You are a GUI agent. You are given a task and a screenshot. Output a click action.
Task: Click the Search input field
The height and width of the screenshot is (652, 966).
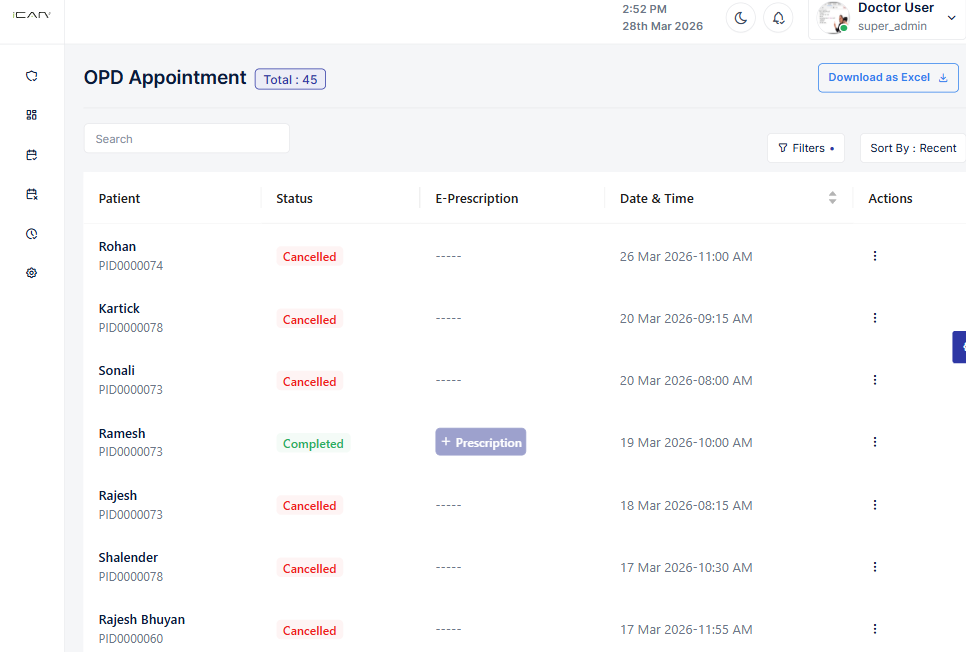(187, 139)
